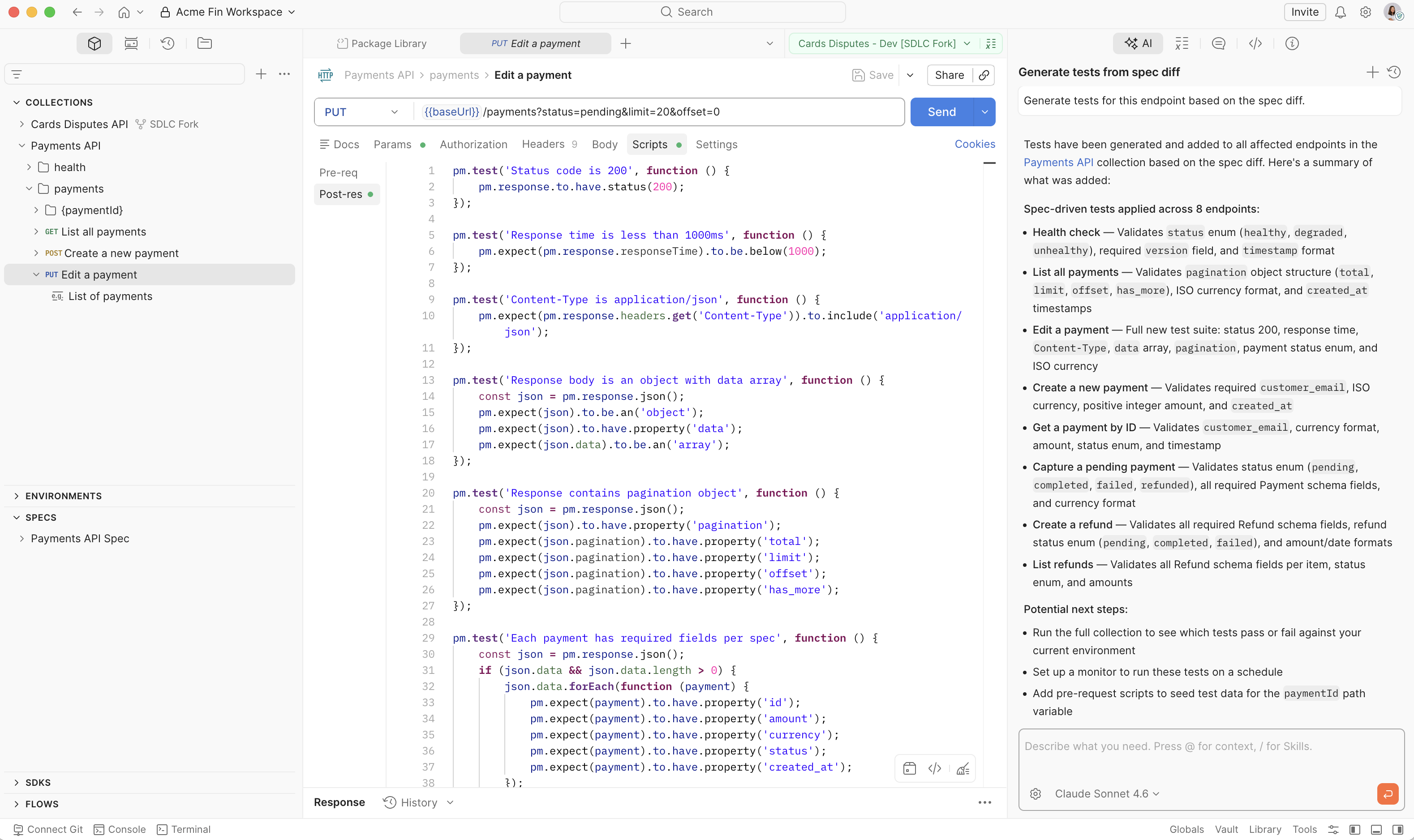Open the info panel icon
Image resolution: width=1414 pixels, height=840 pixels.
pyautogui.click(x=1292, y=43)
